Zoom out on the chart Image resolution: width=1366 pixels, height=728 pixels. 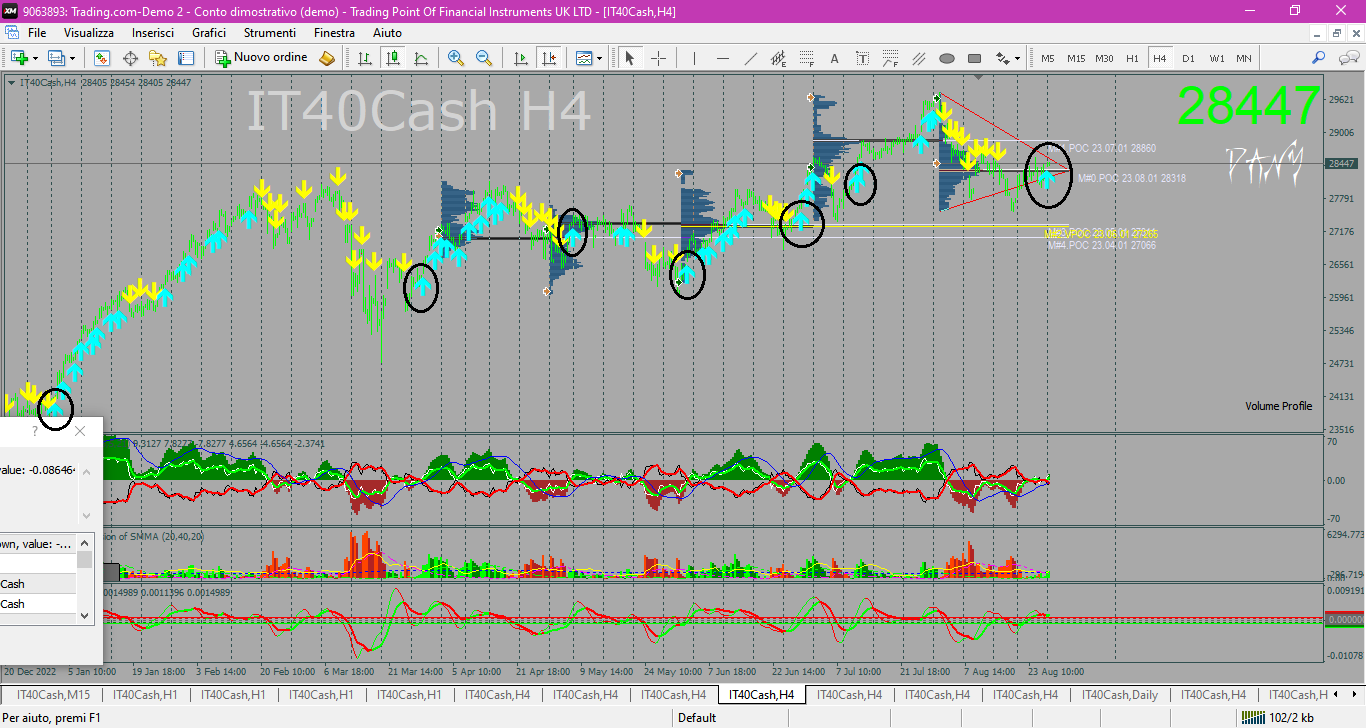click(484, 58)
